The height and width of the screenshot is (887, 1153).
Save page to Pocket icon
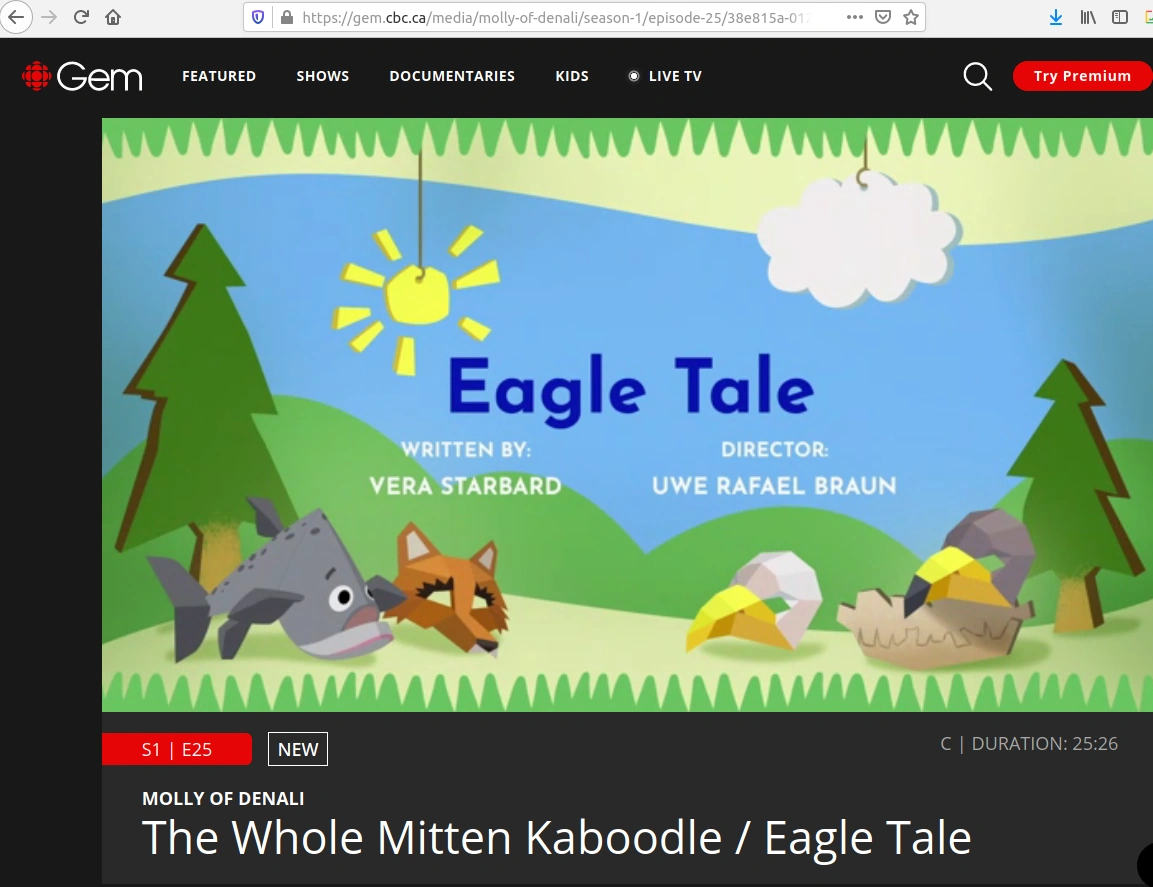coord(883,17)
